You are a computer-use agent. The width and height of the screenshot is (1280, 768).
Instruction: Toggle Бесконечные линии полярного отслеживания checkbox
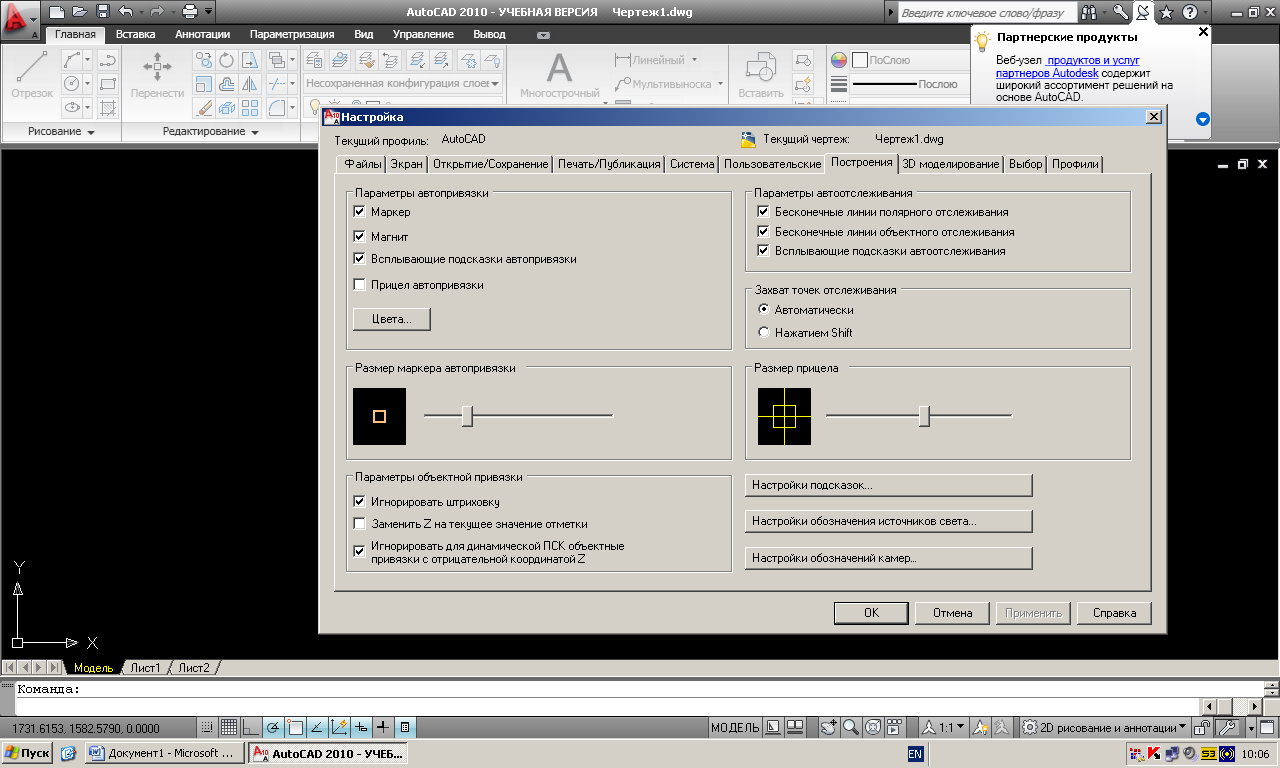point(764,212)
